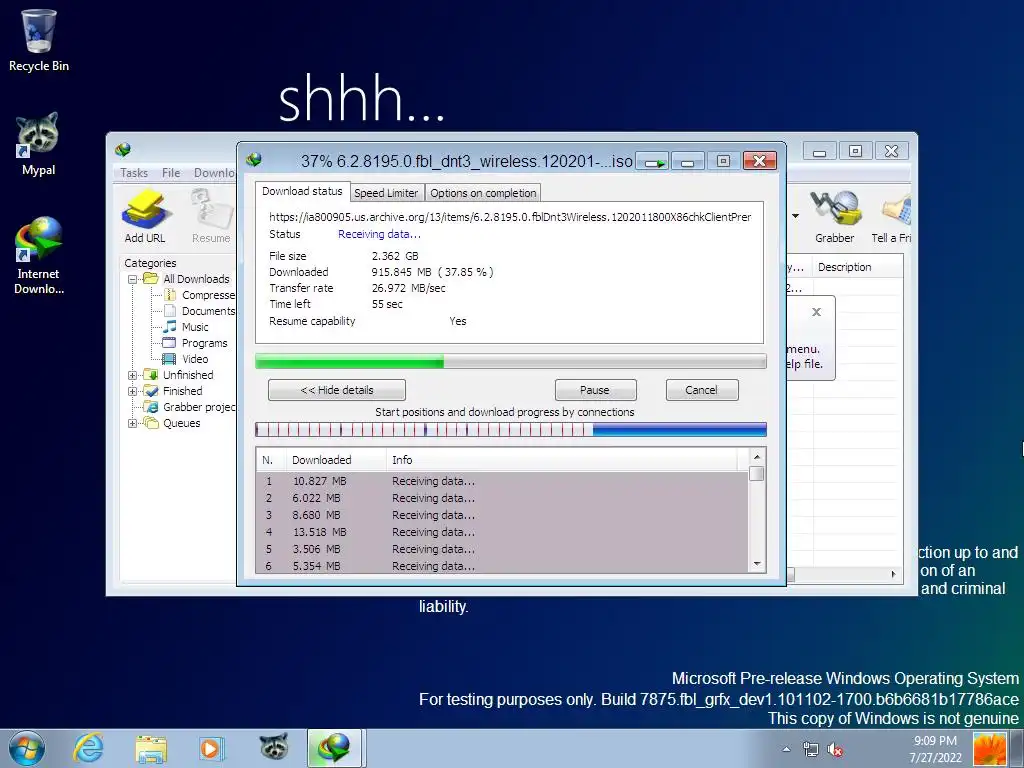This screenshot has width=1024, height=768.
Task: Click main window horizontal scrollbar right arrow
Action: click(x=893, y=574)
